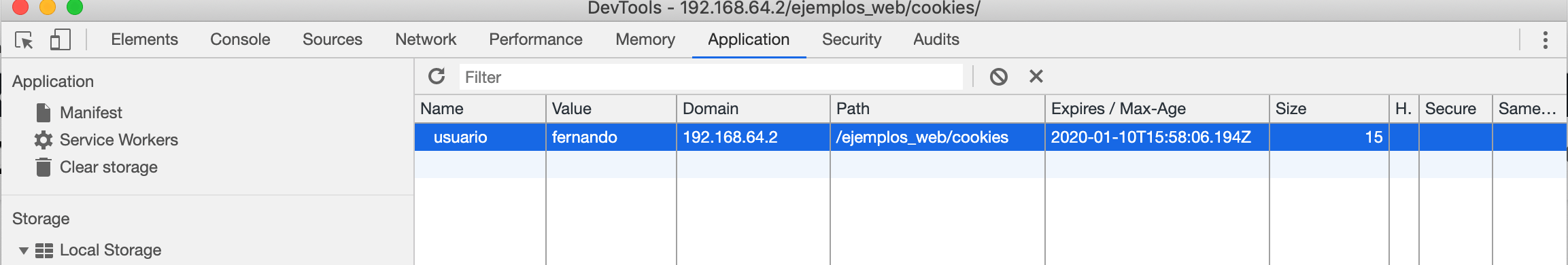1568x265 pixels.
Task: Sort cookies by the Domain column
Action: (753, 109)
